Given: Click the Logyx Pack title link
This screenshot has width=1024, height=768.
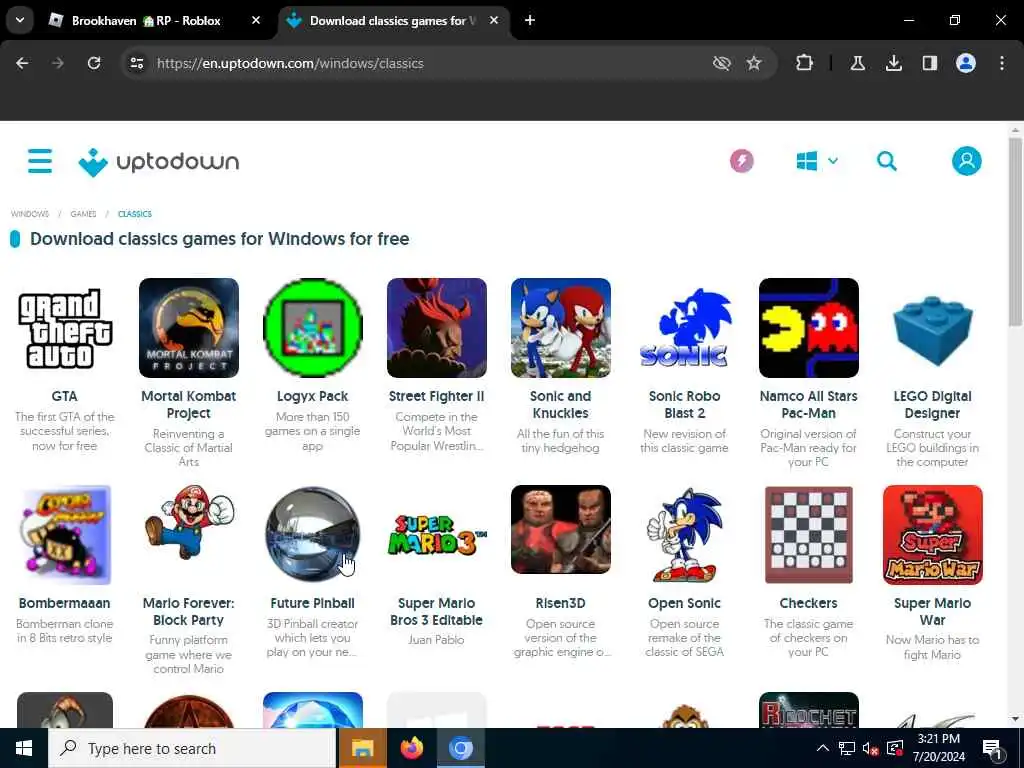Looking at the screenshot, I should (313, 396).
